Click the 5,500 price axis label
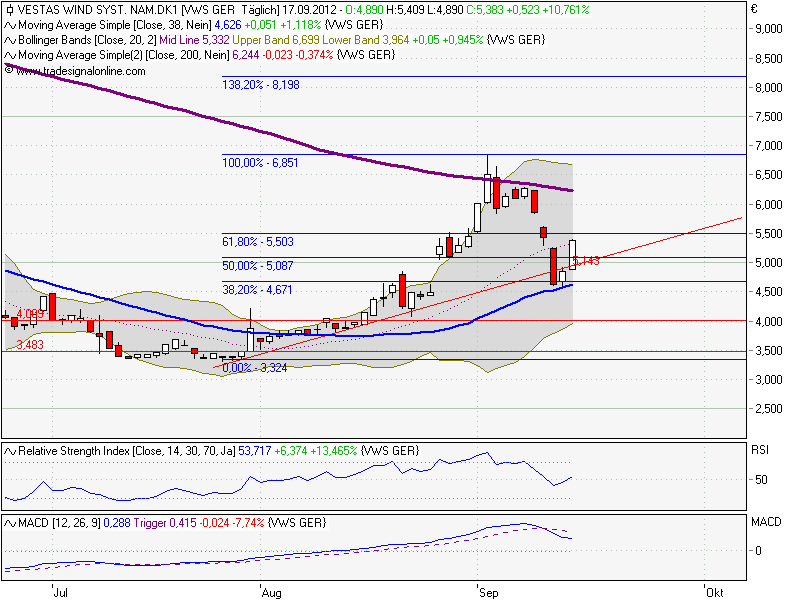 [769, 234]
